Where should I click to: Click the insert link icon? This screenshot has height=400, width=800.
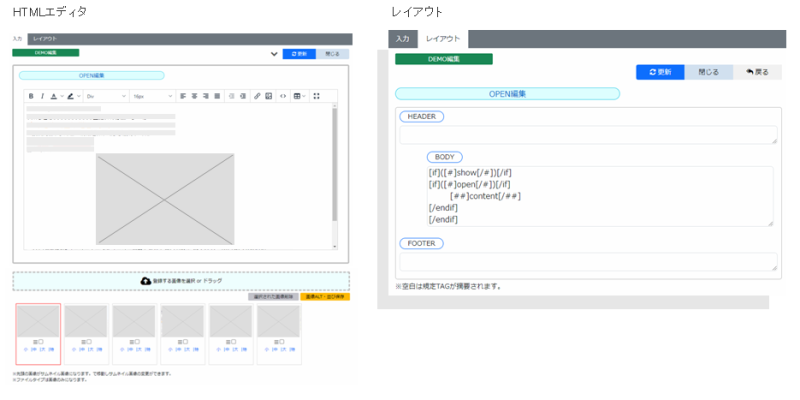tap(257, 96)
